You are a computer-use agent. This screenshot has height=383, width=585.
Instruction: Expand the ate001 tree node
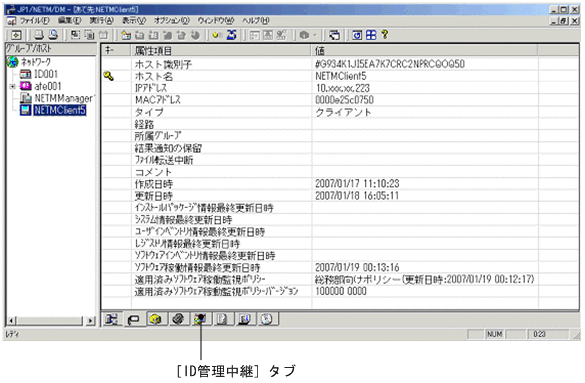click(12, 87)
